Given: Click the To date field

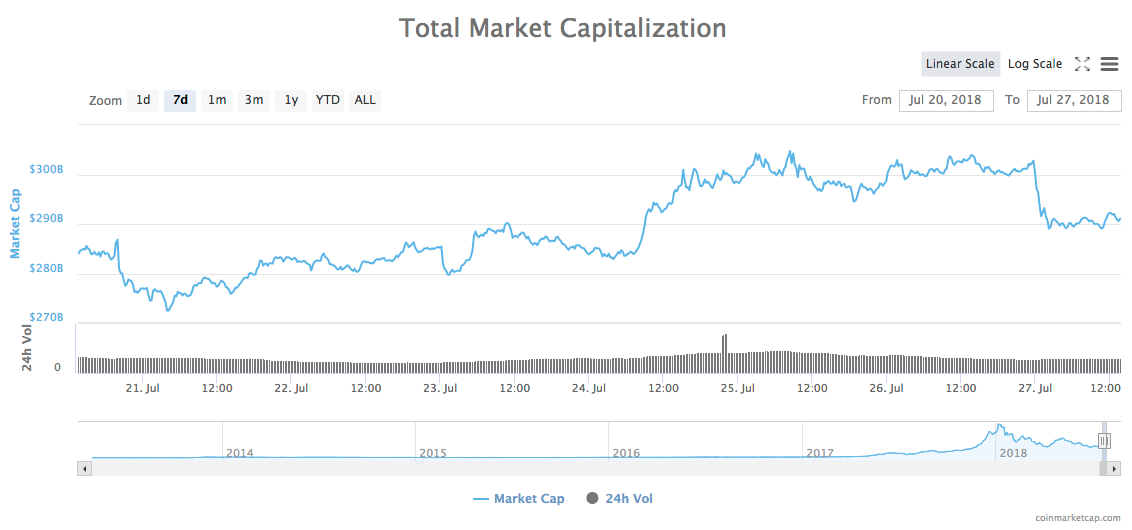Looking at the screenshot, I should pos(1074,100).
